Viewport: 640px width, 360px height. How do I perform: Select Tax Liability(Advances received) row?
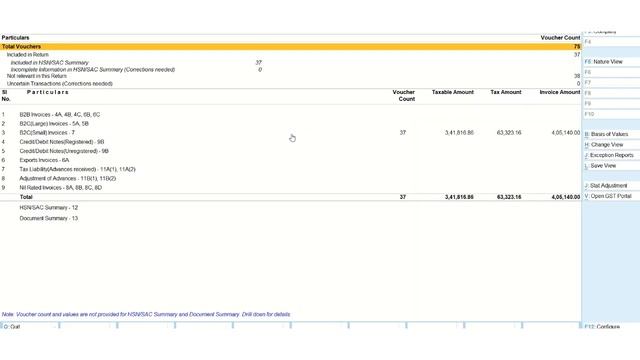[291, 169]
